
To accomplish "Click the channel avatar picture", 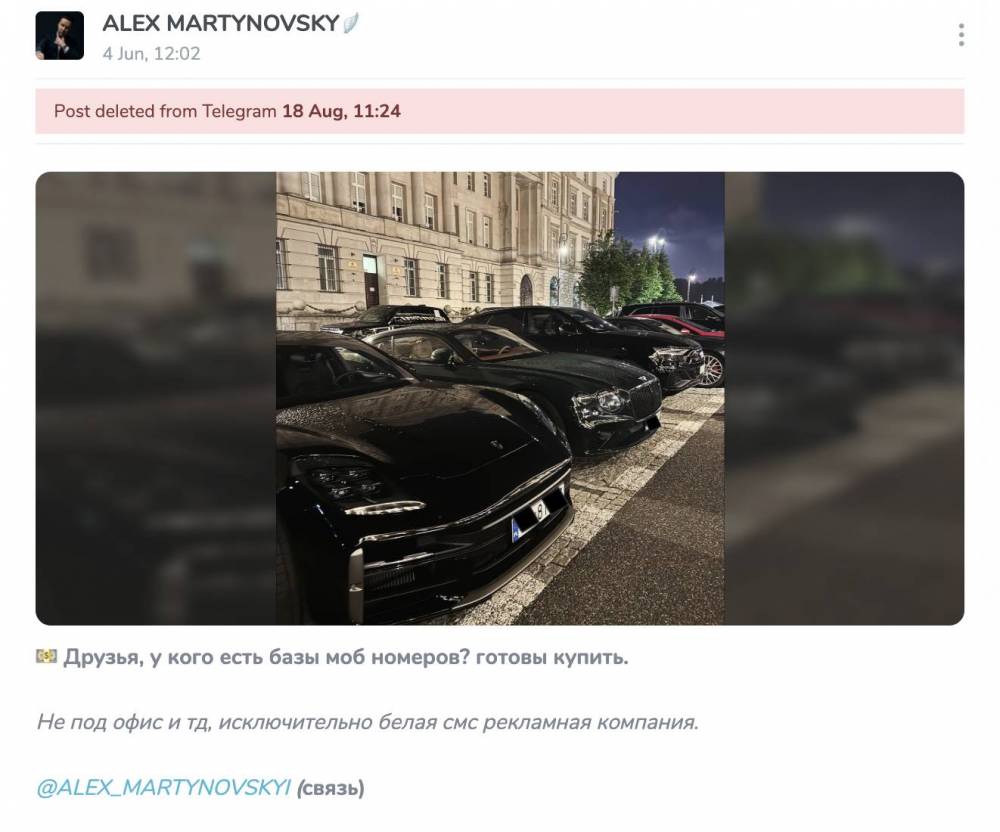I will click(x=59, y=36).
